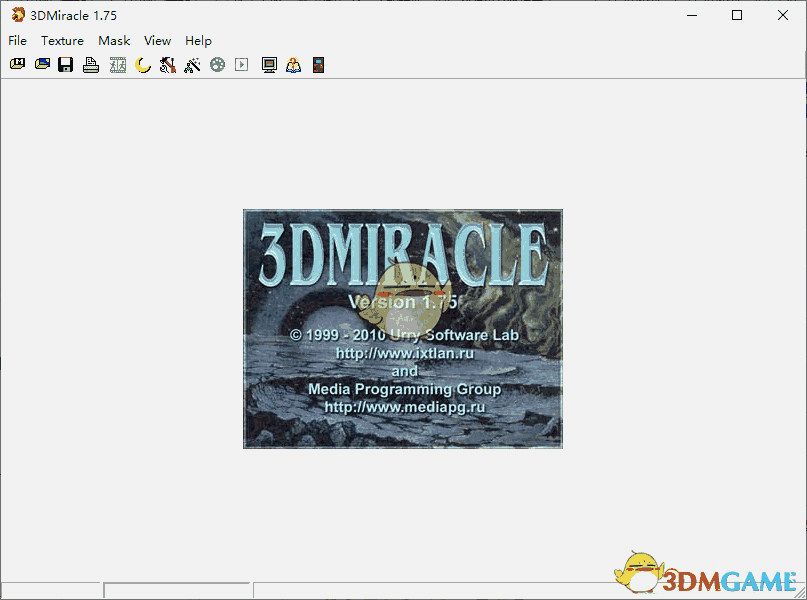Select the moon-shaped toolbar tool
807x600 pixels.
click(141, 64)
